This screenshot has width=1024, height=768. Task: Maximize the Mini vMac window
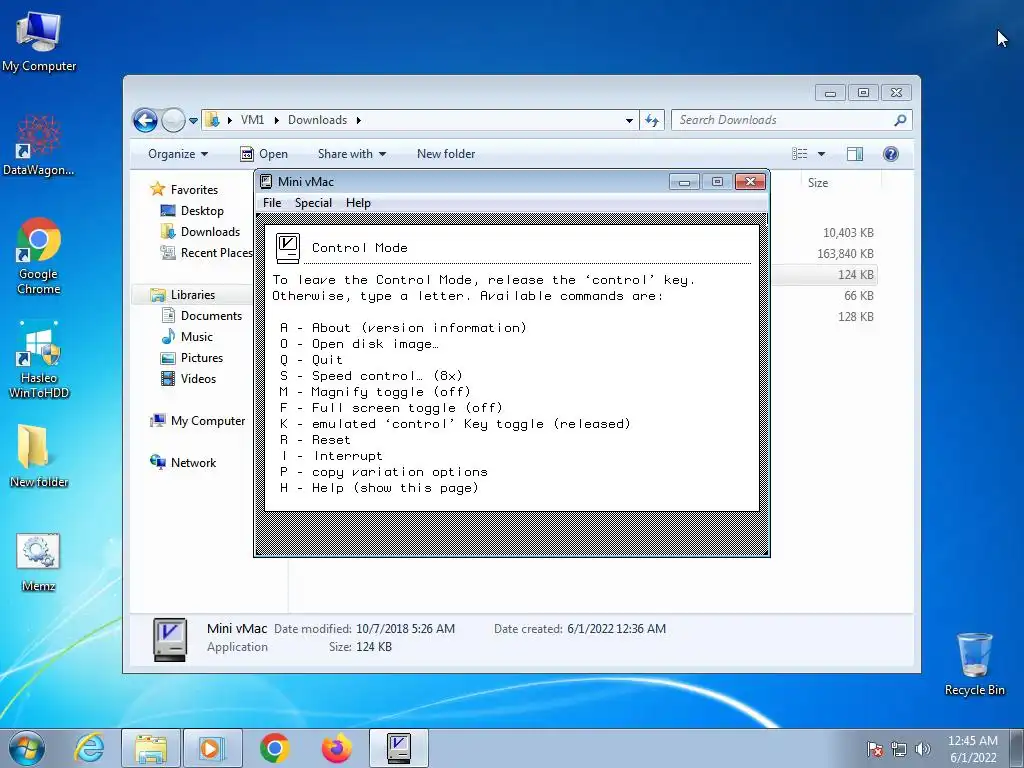717,182
